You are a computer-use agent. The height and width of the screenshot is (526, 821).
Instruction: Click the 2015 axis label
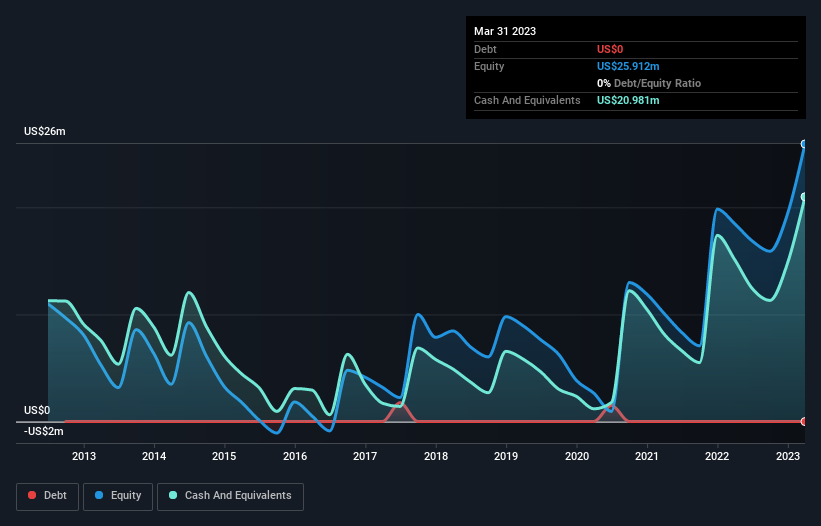tap(224, 456)
